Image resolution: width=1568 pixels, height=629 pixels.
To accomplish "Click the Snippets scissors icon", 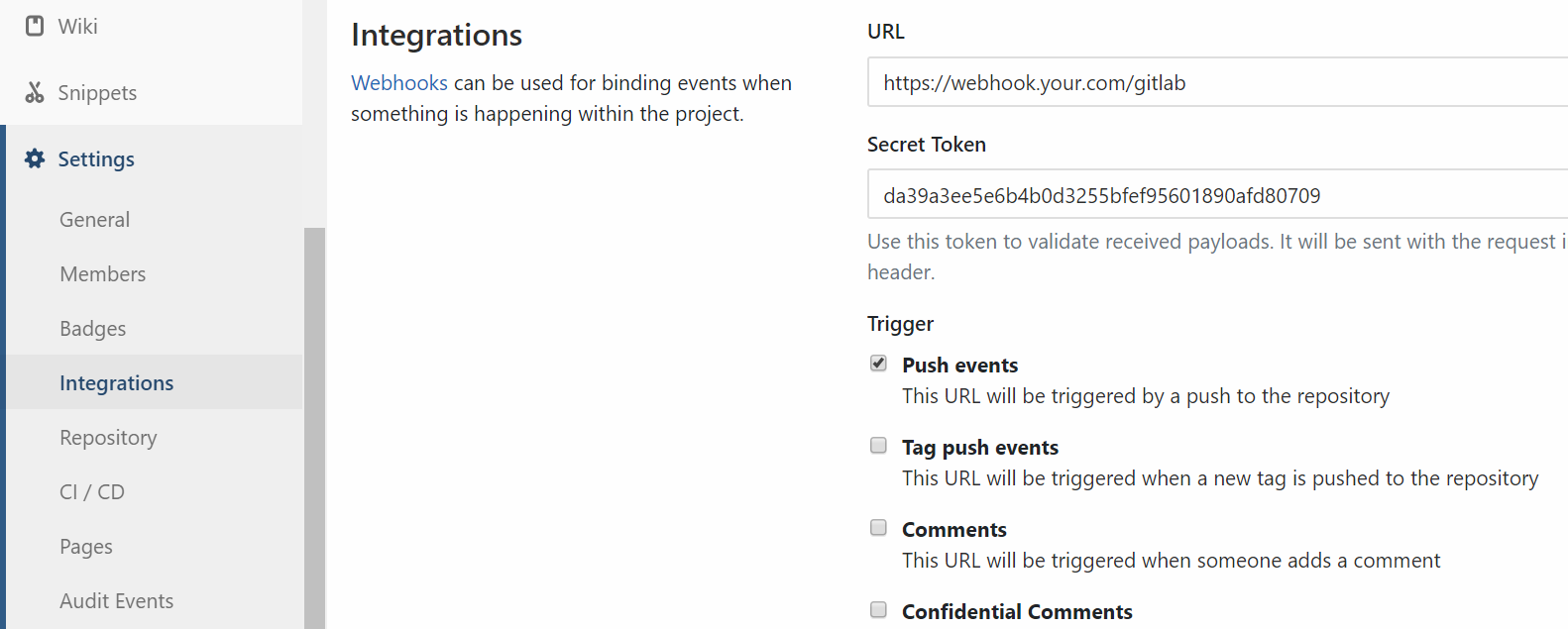I will pos(35,92).
